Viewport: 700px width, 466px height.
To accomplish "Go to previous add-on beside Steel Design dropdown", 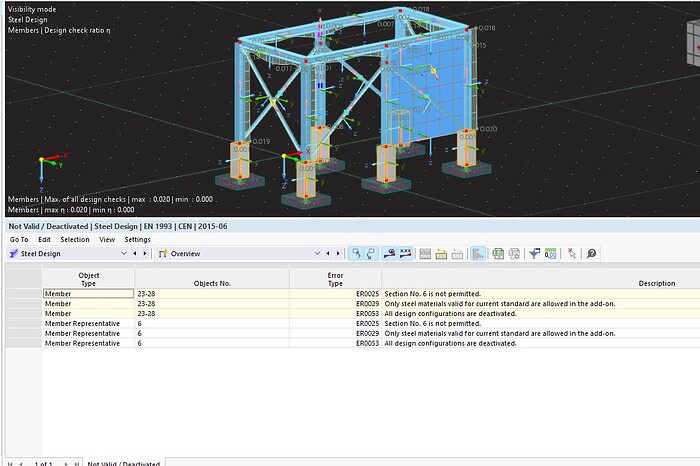I will pos(135,254).
